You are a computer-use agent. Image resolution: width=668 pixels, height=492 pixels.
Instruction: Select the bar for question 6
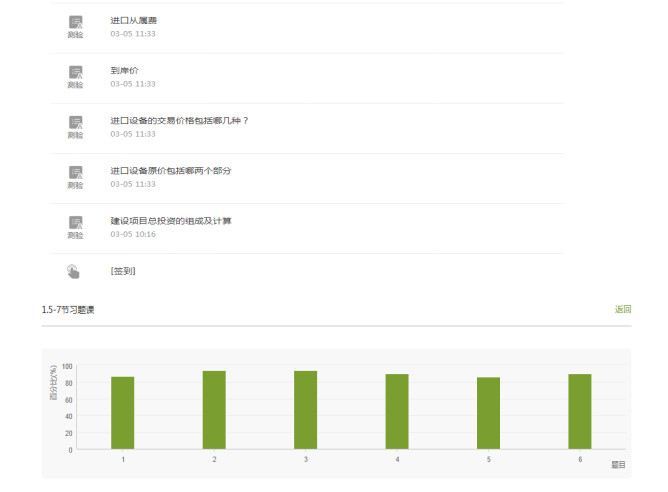coord(580,412)
